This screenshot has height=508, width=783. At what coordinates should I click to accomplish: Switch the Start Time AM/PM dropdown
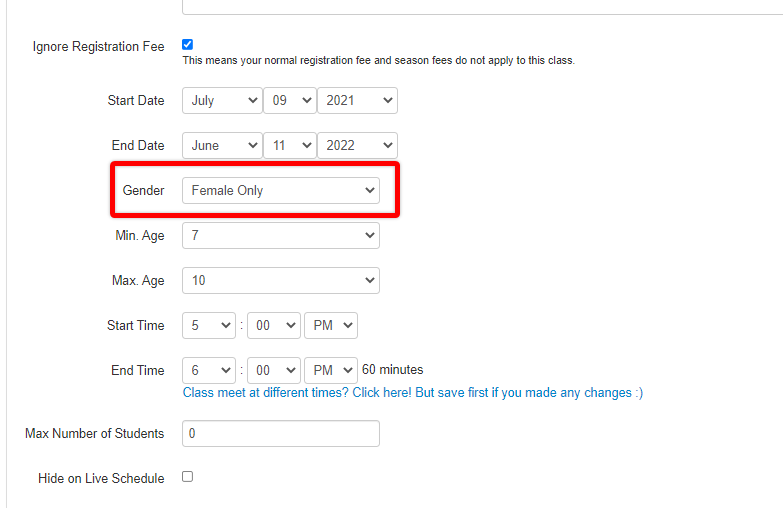click(331, 325)
